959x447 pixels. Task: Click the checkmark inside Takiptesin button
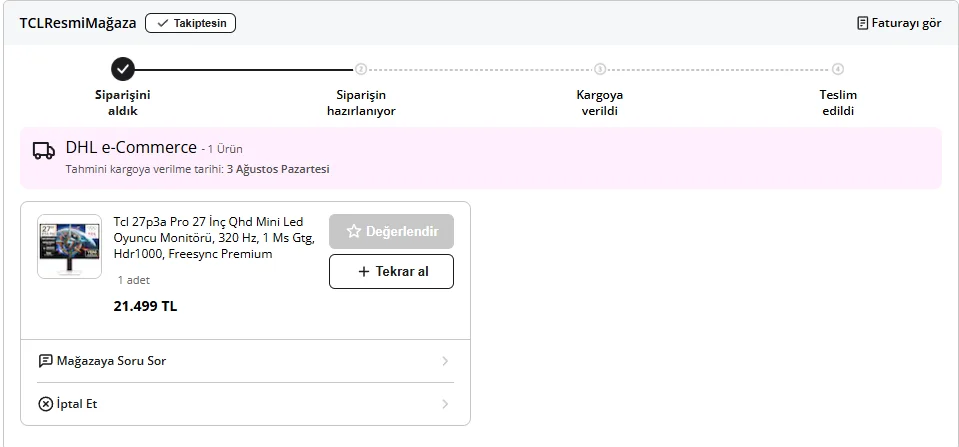point(163,23)
